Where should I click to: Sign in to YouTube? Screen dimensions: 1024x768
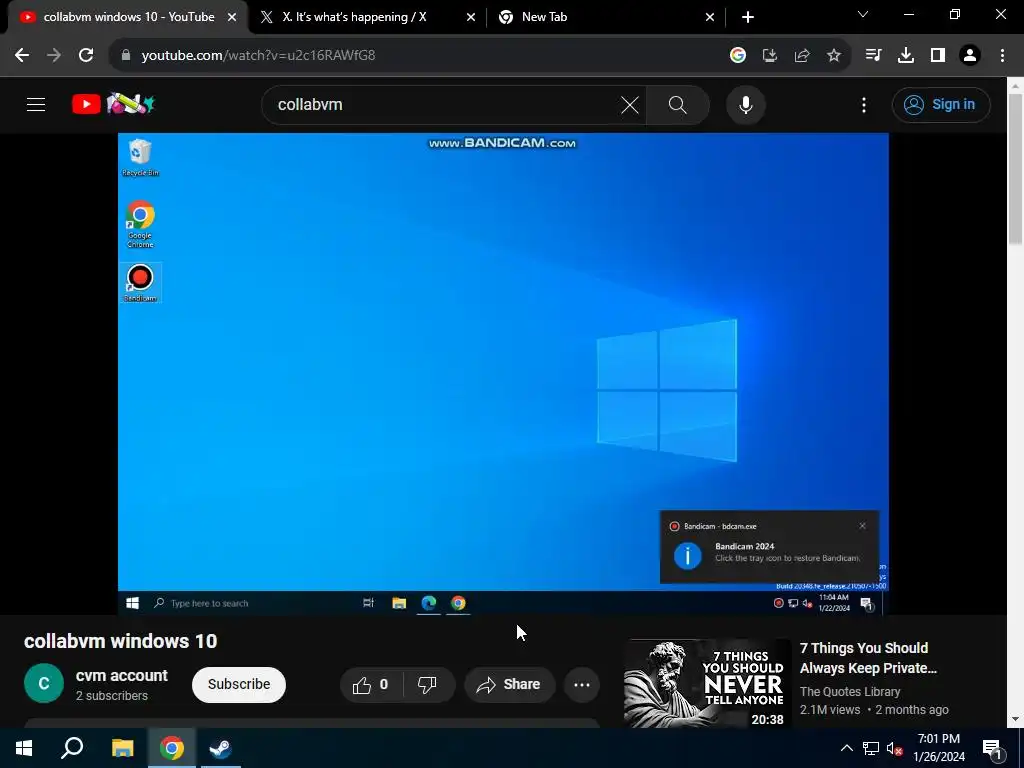(x=941, y=104)
